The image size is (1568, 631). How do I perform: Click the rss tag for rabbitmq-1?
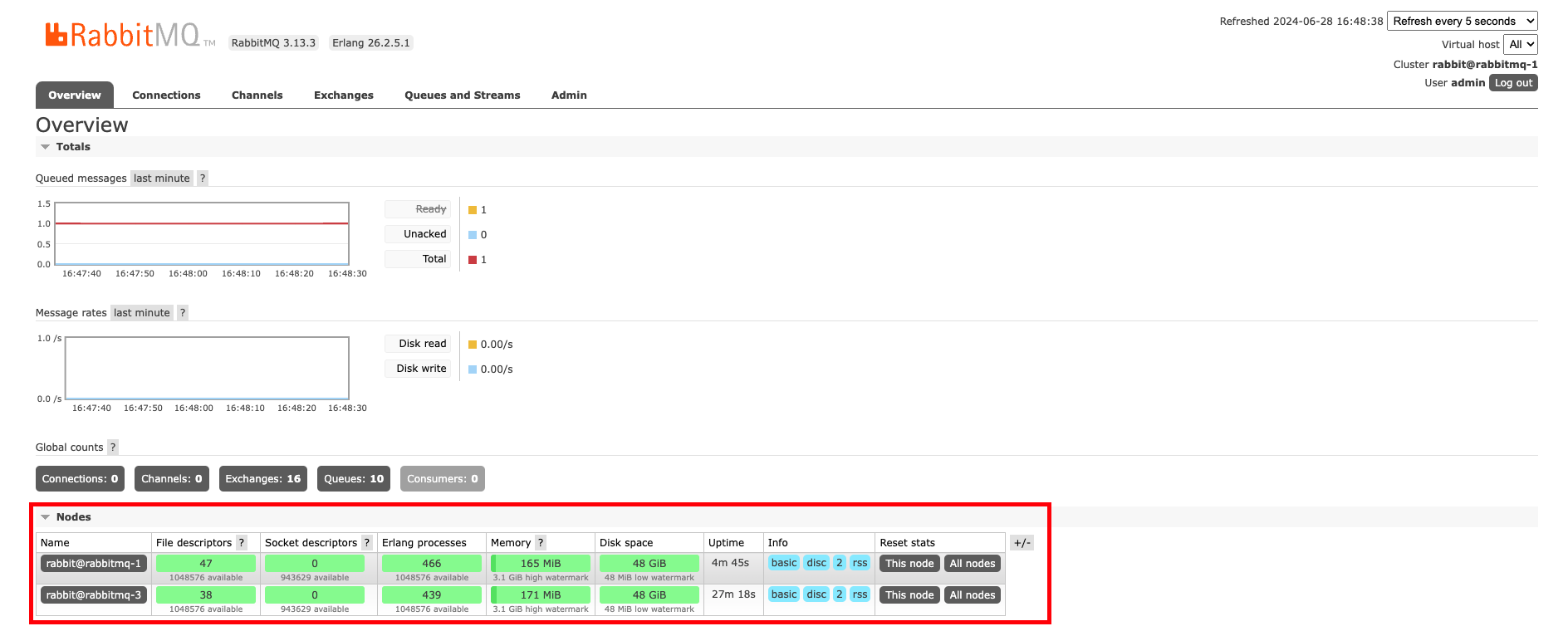860,563
